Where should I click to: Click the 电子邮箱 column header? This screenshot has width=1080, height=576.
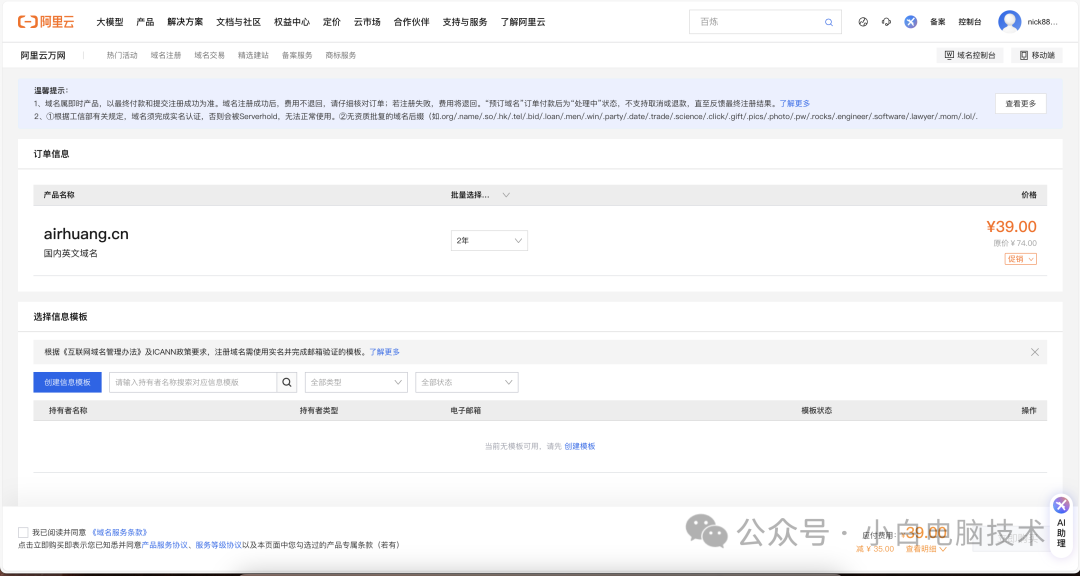(x=466, y=411)
